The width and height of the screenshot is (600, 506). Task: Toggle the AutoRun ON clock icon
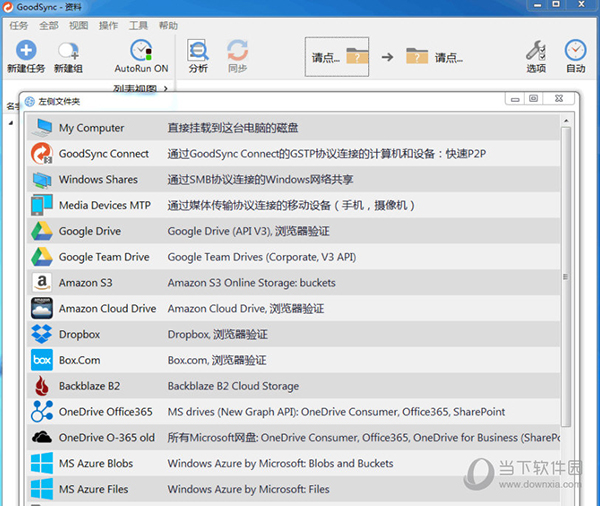click(x=141, y=50)
